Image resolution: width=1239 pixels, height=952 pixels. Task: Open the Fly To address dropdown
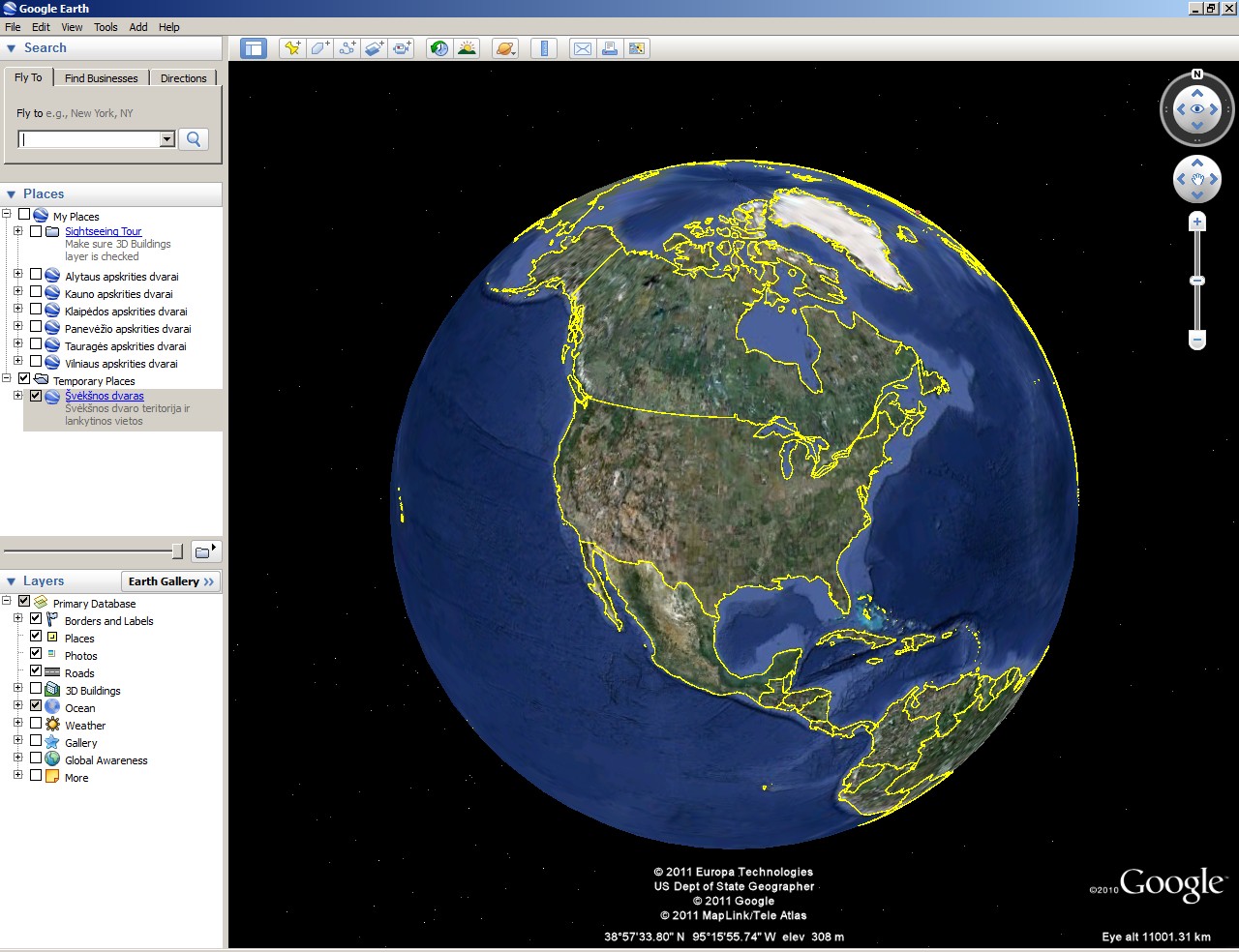[166, 139]
